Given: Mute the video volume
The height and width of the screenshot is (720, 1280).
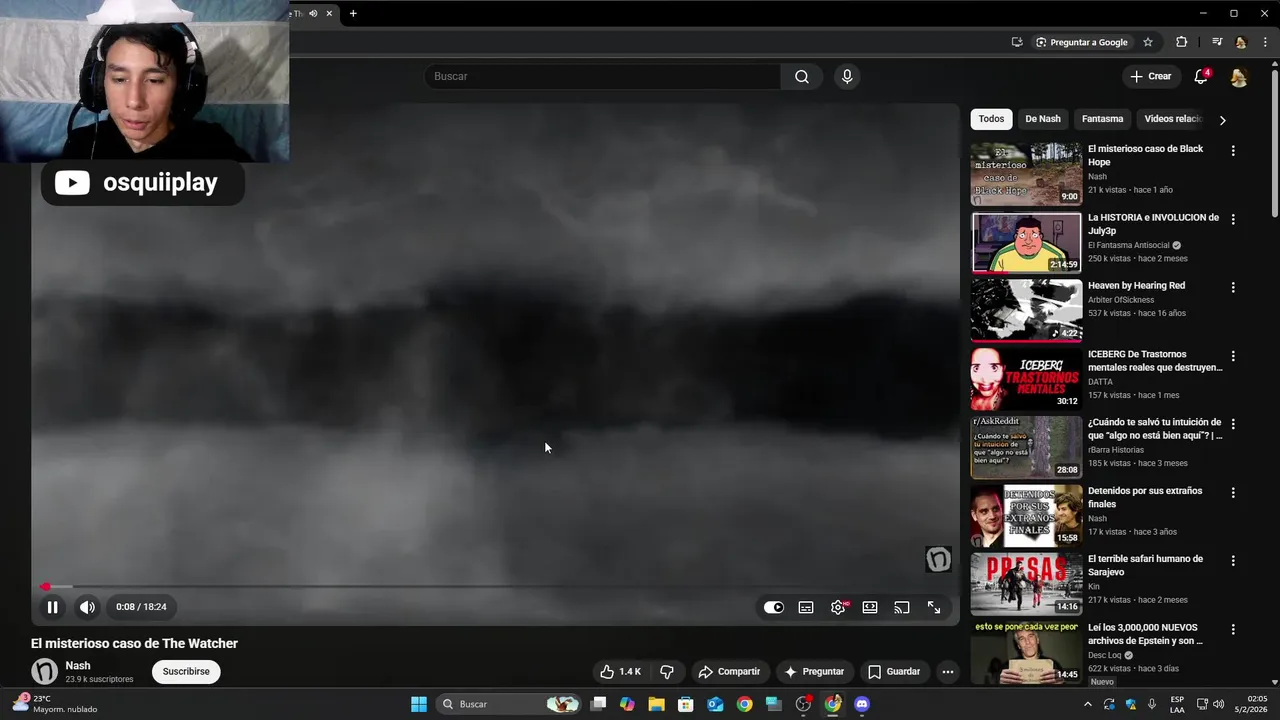Looking at the screenshot, I should click(x=88, y=607).
